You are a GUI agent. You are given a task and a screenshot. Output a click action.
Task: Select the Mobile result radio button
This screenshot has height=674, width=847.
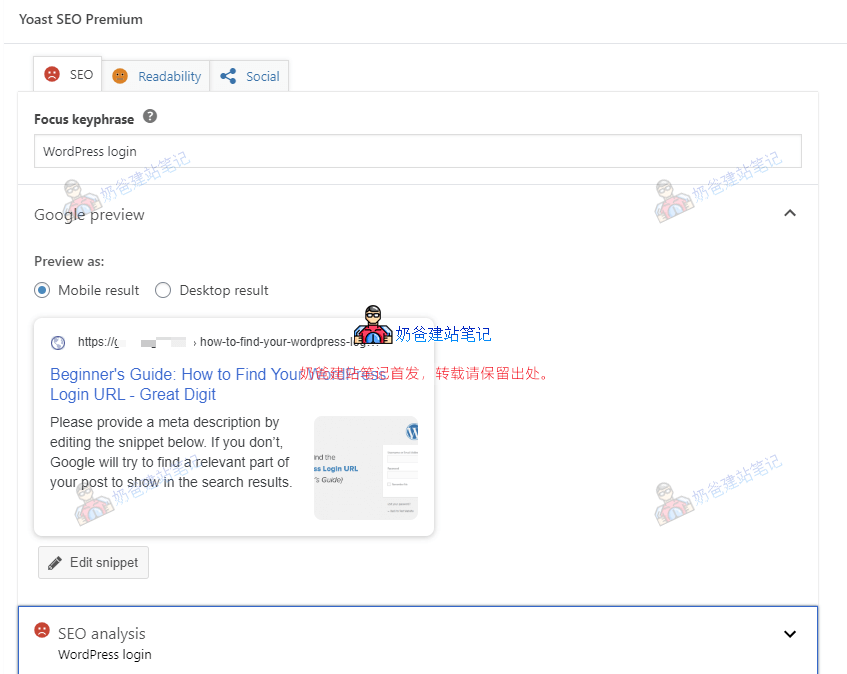[x=41, y=290]
